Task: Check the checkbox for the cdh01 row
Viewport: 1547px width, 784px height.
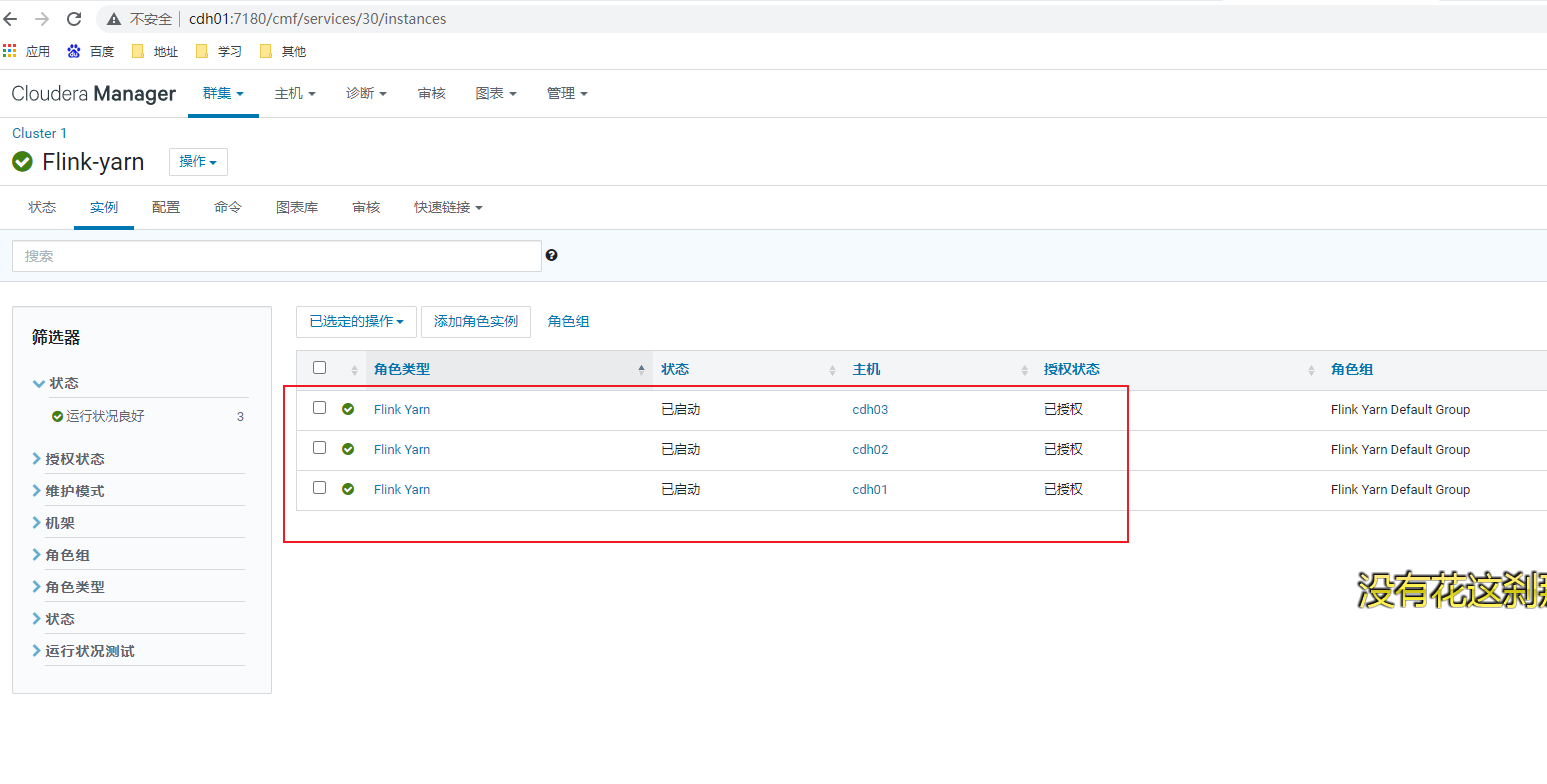Action: coord(318,488)
